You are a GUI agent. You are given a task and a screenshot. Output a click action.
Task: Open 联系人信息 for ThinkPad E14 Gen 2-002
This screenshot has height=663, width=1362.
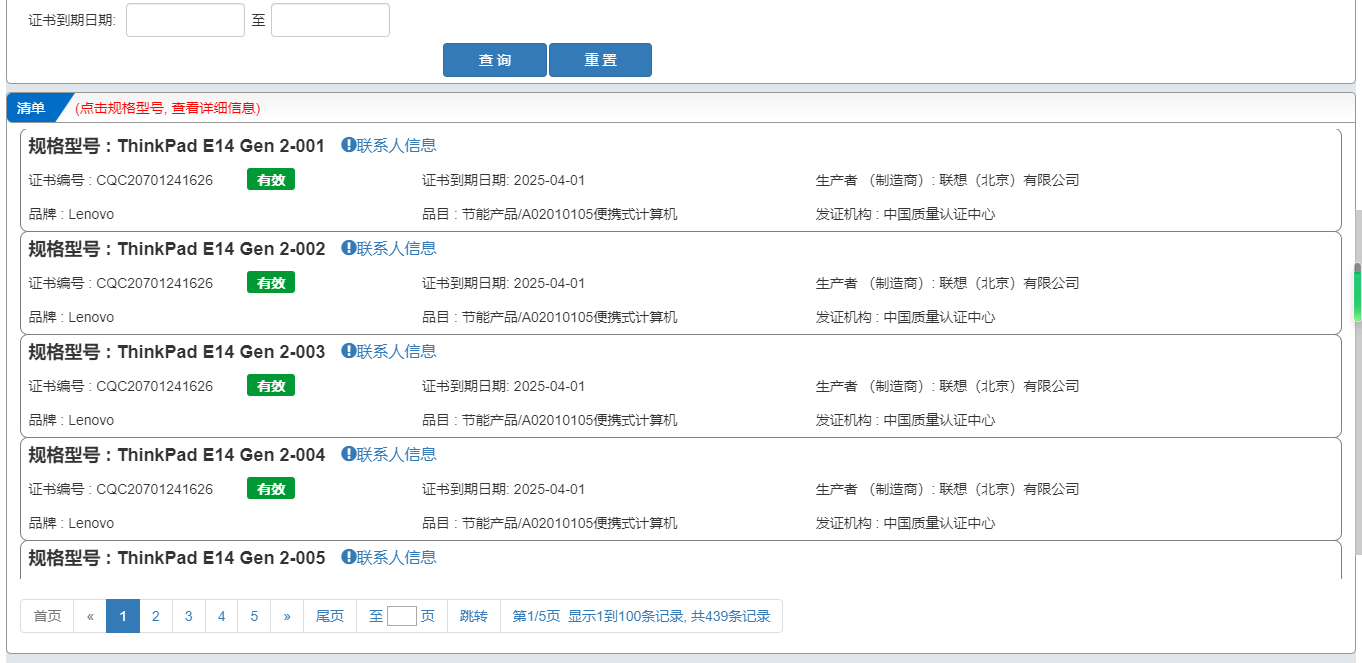point(389,248)
